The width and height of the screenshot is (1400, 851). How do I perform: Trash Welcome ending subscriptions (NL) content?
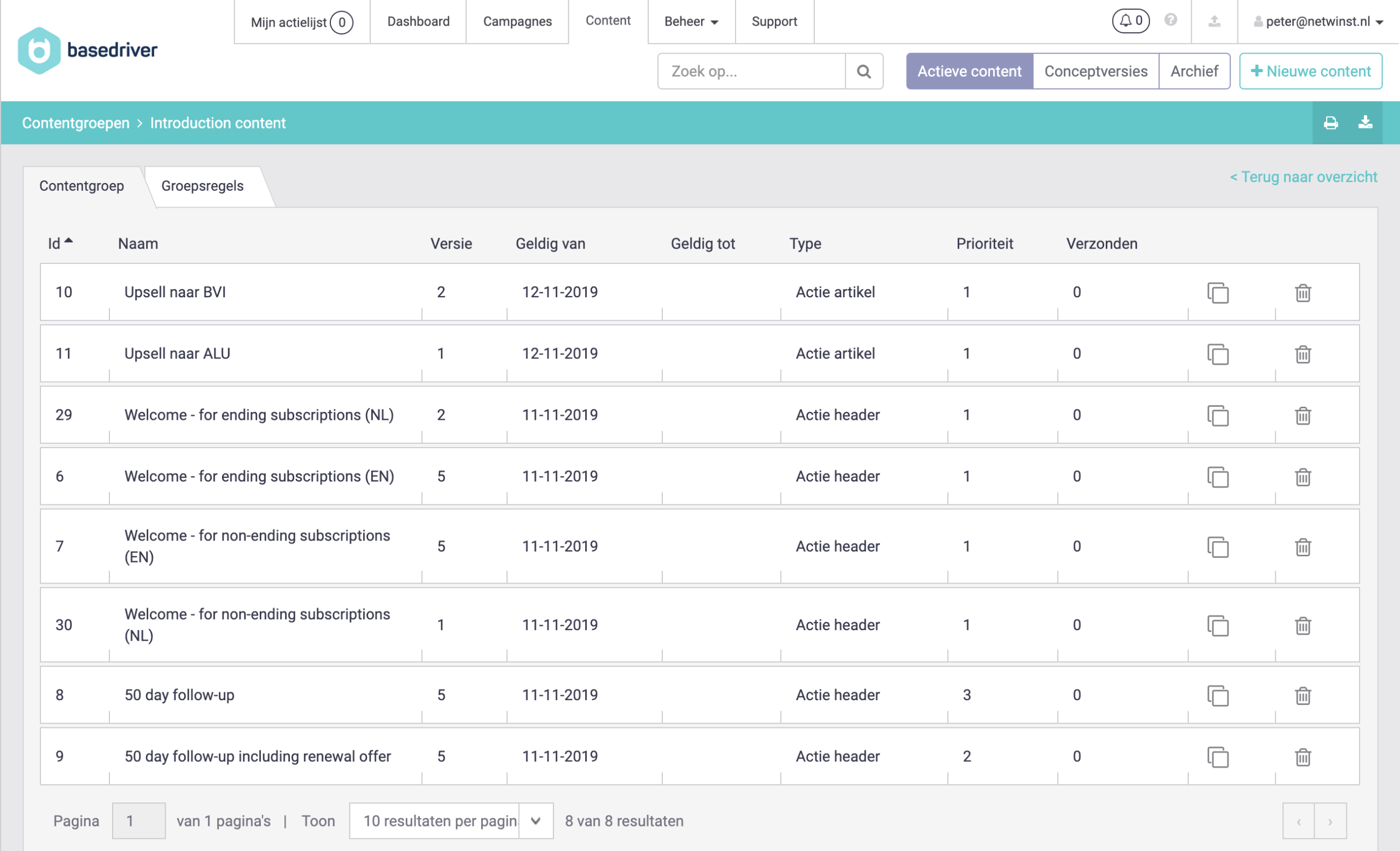point(1303,415)
